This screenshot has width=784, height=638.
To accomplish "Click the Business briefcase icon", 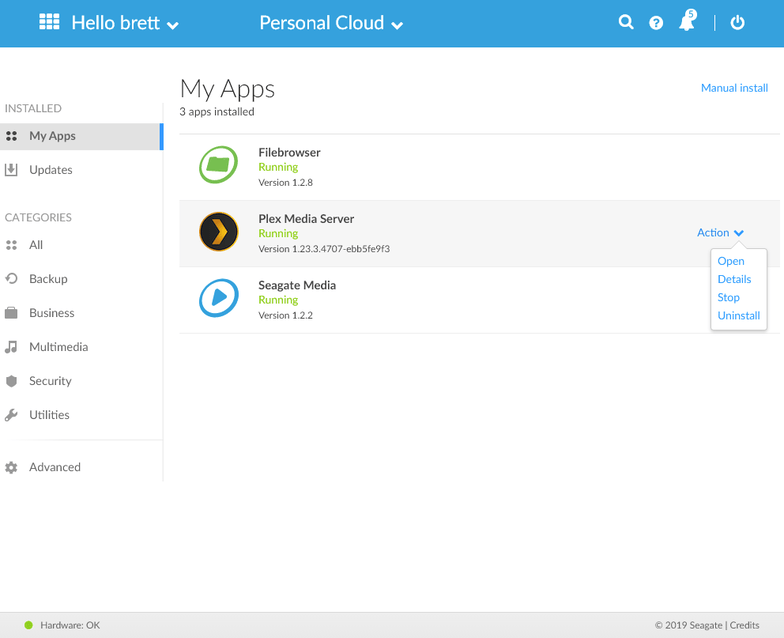I will point(11,313).
